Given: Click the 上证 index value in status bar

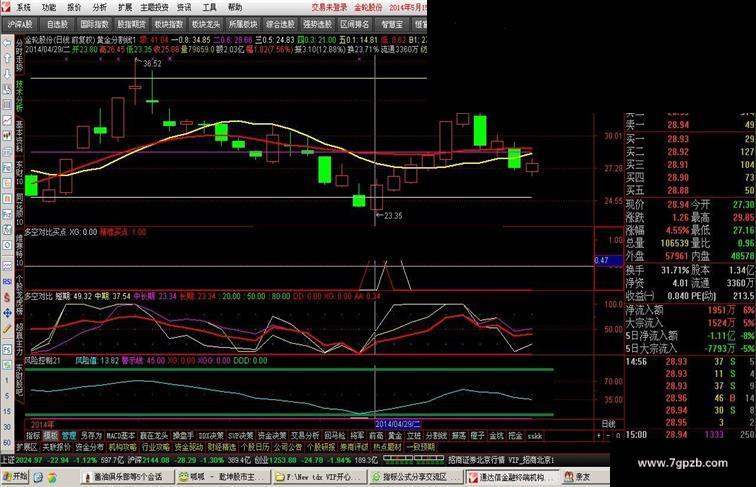Looking at the screenshot, I should pos(29,460).
